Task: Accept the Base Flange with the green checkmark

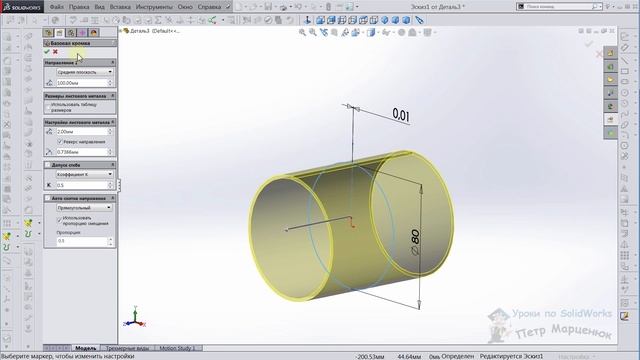Action: tap(47, 52)
